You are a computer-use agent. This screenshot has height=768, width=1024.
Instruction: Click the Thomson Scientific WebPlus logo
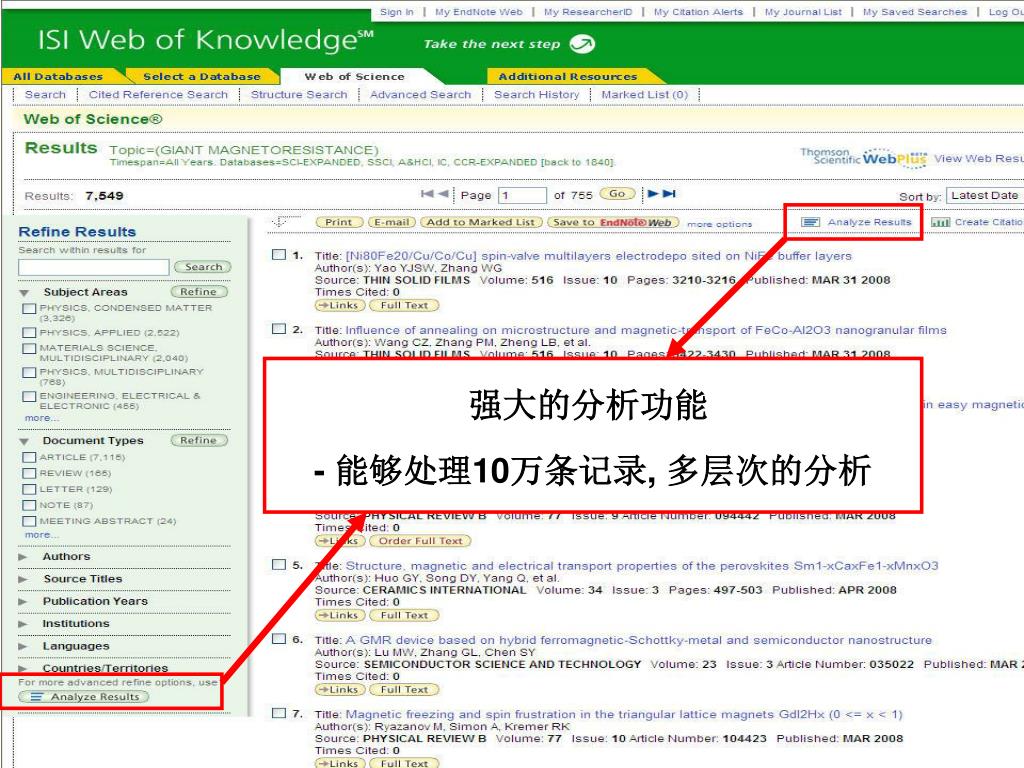pyautogui.click(x=863, y=157)
